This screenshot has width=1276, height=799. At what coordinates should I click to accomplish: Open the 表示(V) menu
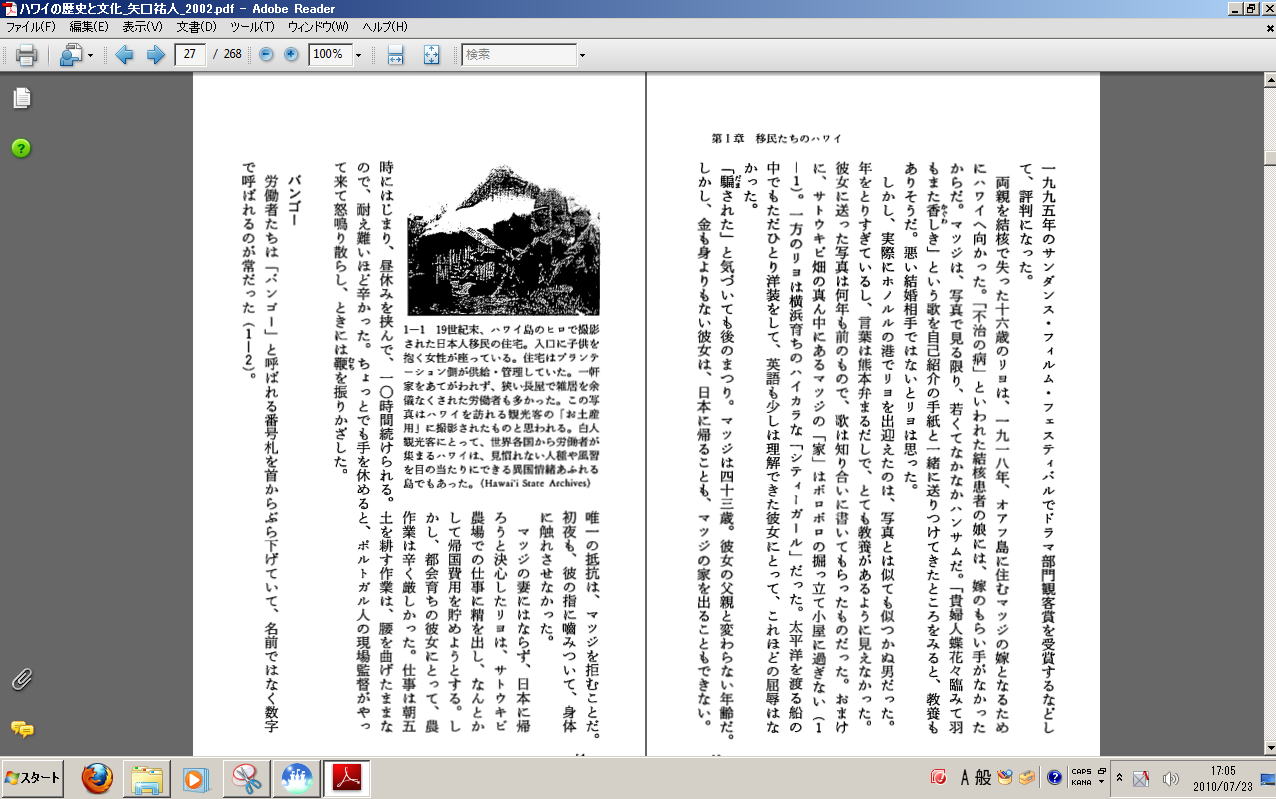(x=142, y=26)
